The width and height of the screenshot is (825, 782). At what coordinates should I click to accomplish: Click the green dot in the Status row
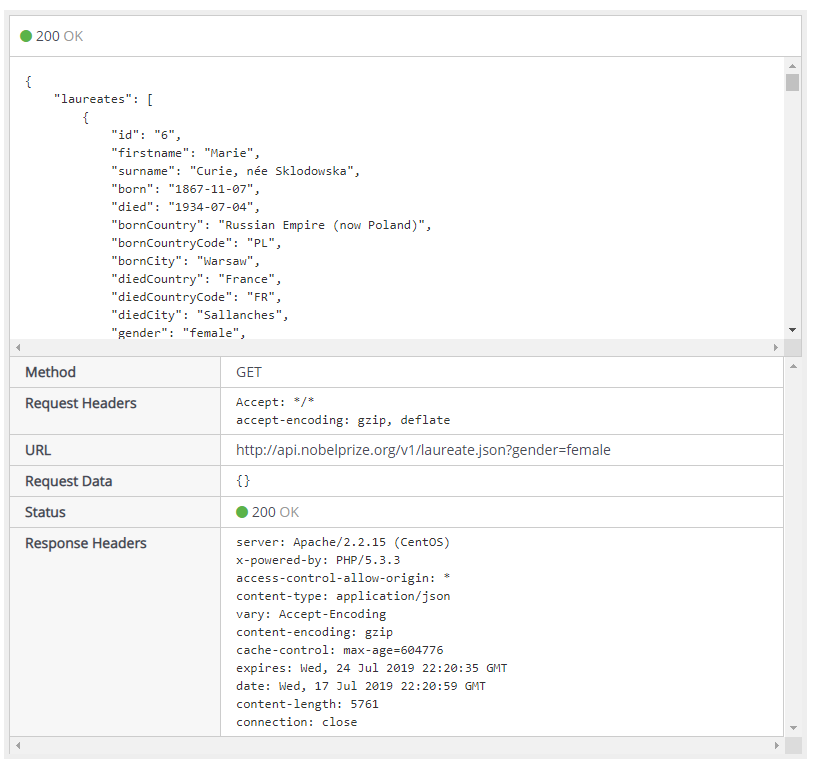242,512
